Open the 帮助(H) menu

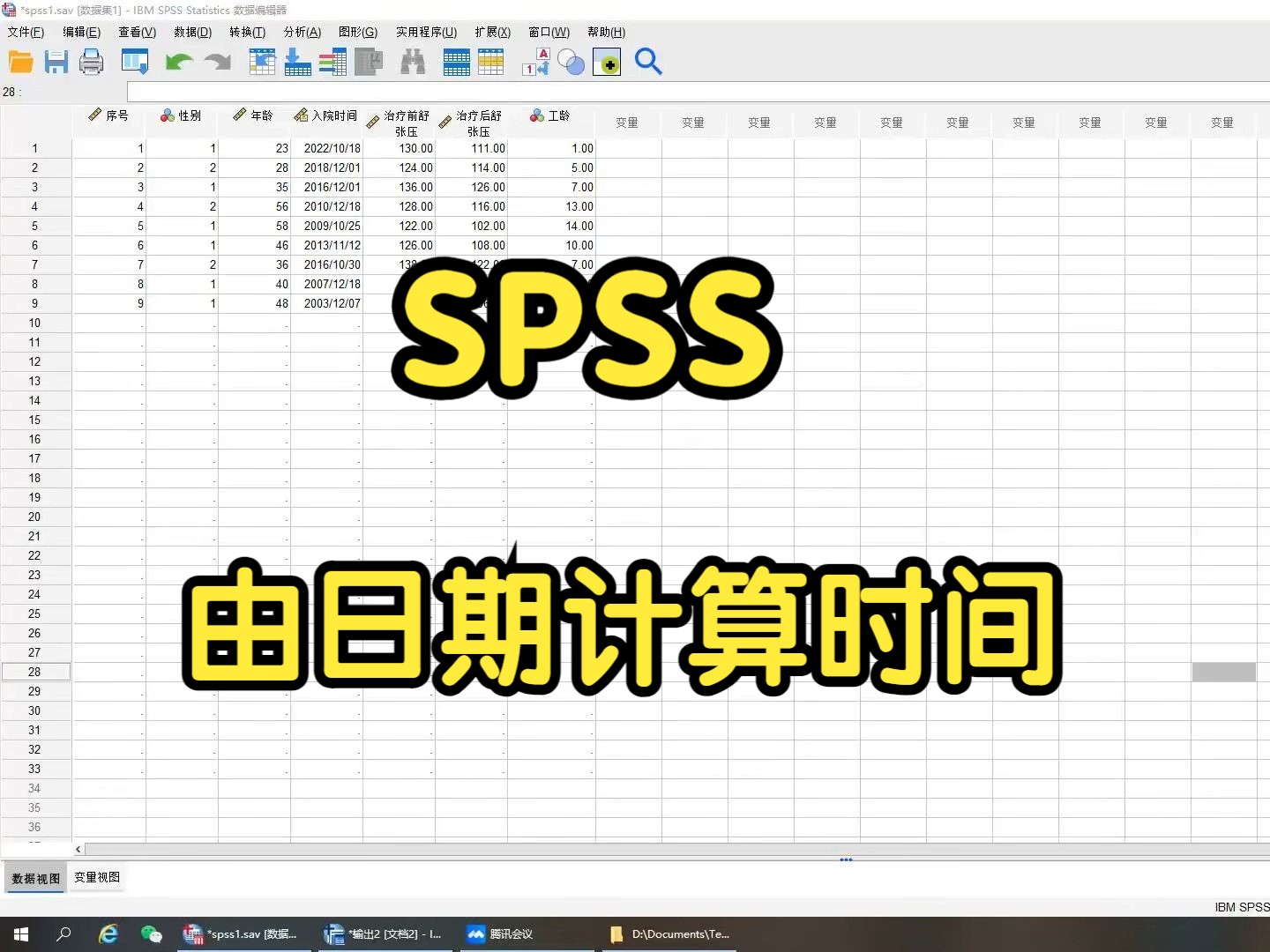click(606, 32)
